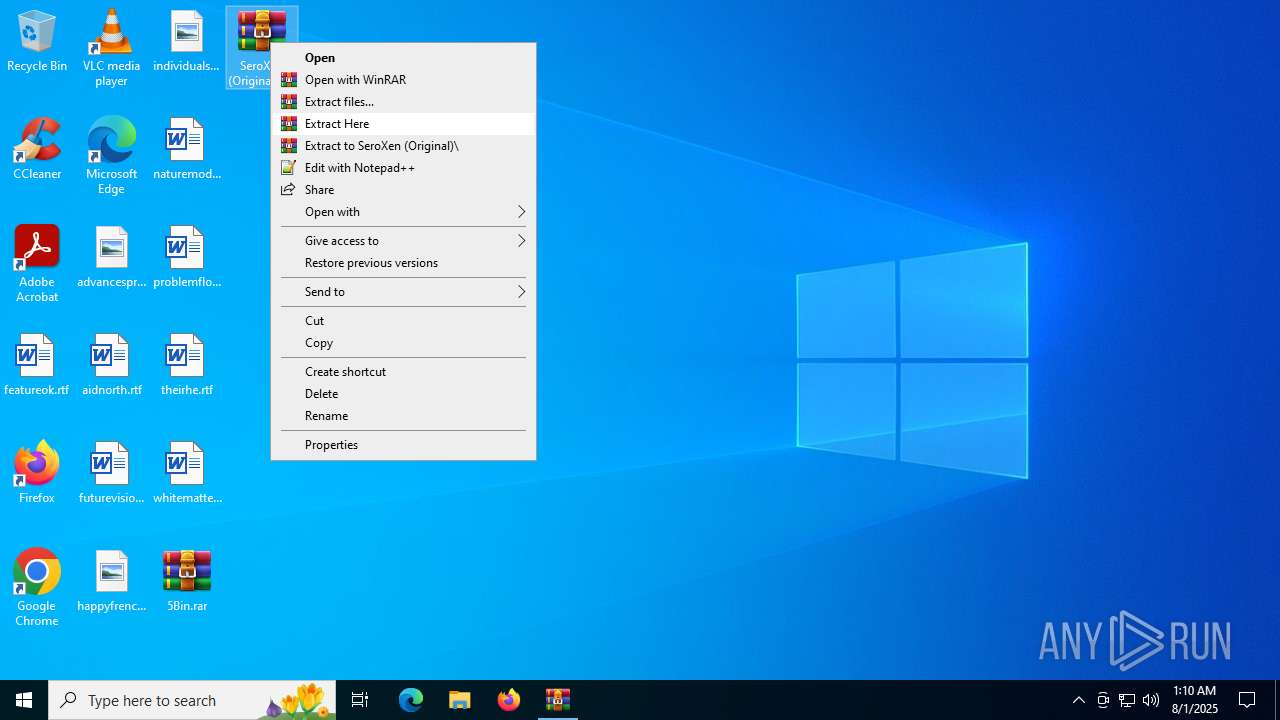The width and height of the screenshot is (1280, 720).
Task: Choose Open with WinRAR
Action: [403, 80]
